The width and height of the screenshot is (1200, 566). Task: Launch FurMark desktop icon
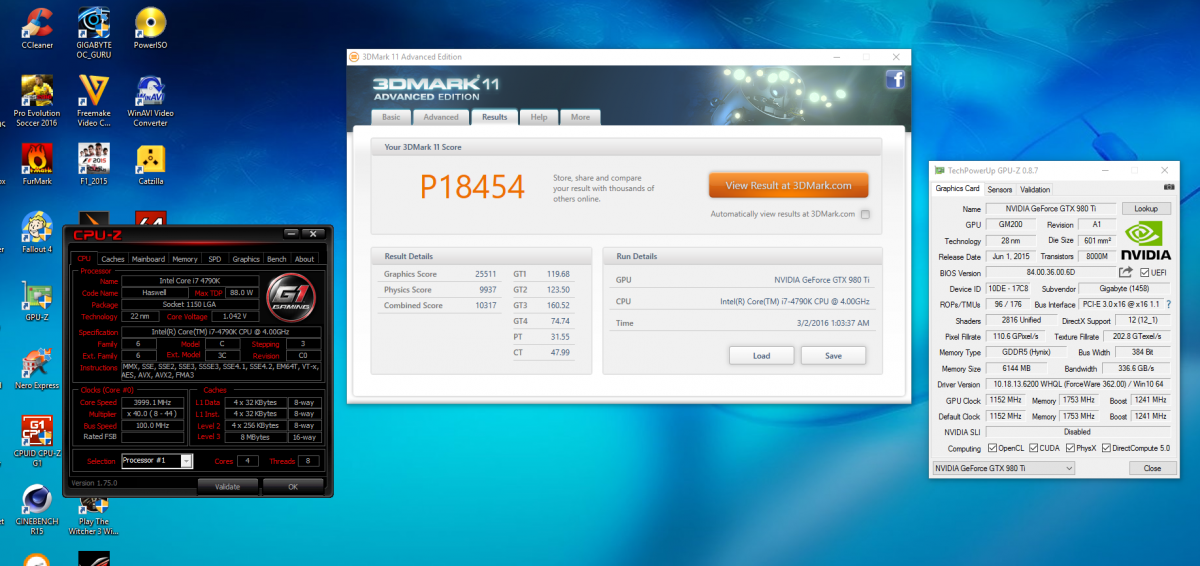37,165
